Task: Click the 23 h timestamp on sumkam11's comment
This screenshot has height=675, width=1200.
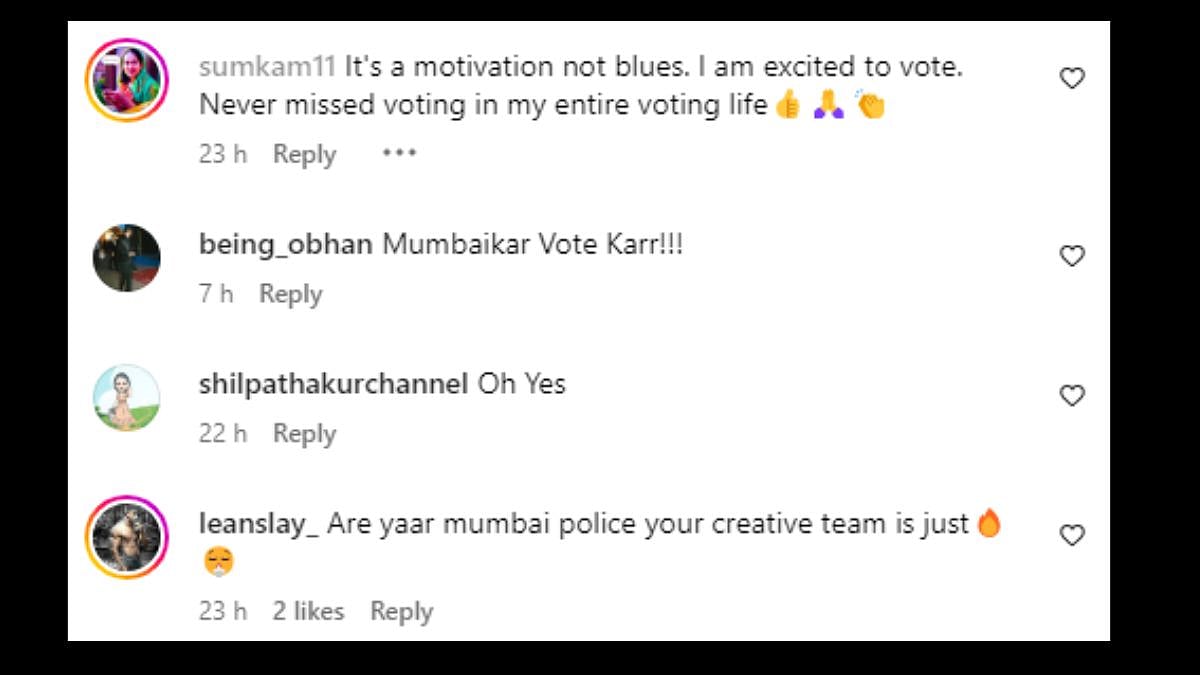Action: point(223,155)
